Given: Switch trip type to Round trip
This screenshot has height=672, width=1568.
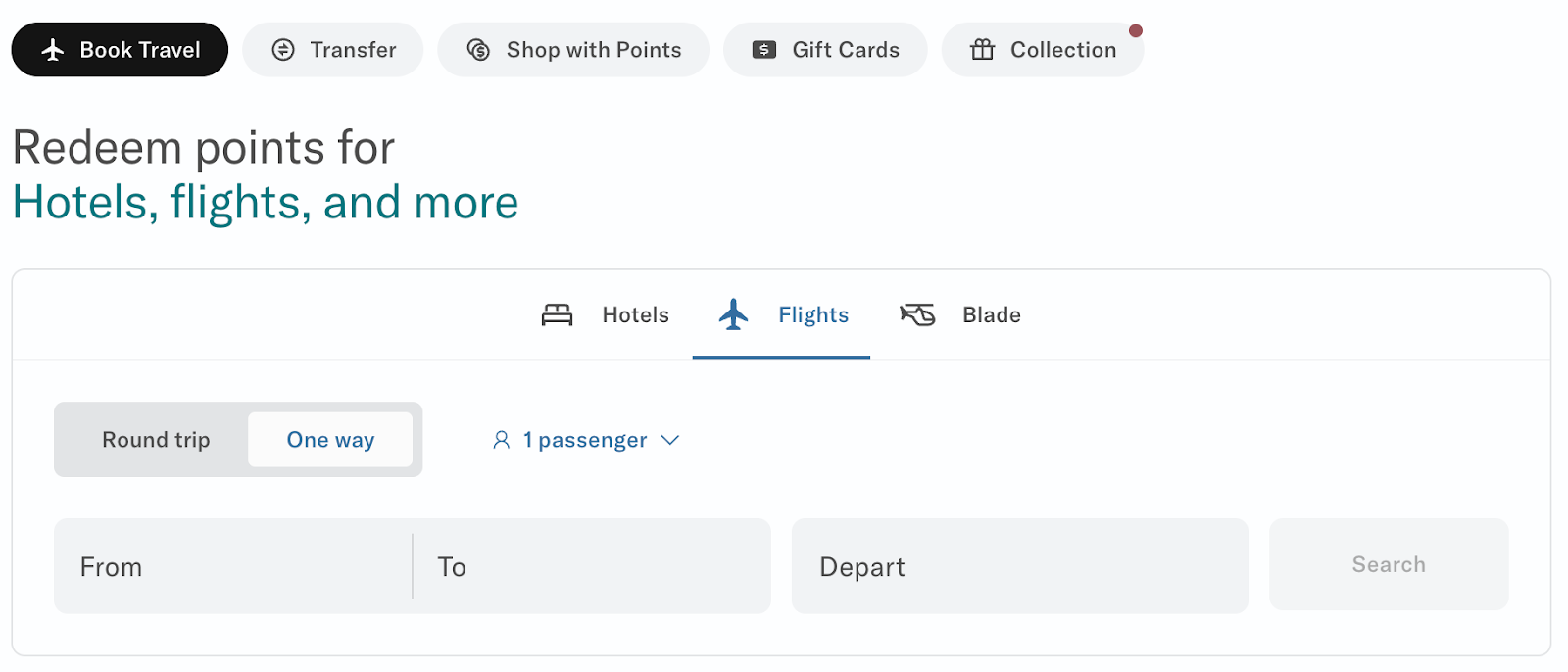Looking at the screenshot, I should tap(156, 440).
